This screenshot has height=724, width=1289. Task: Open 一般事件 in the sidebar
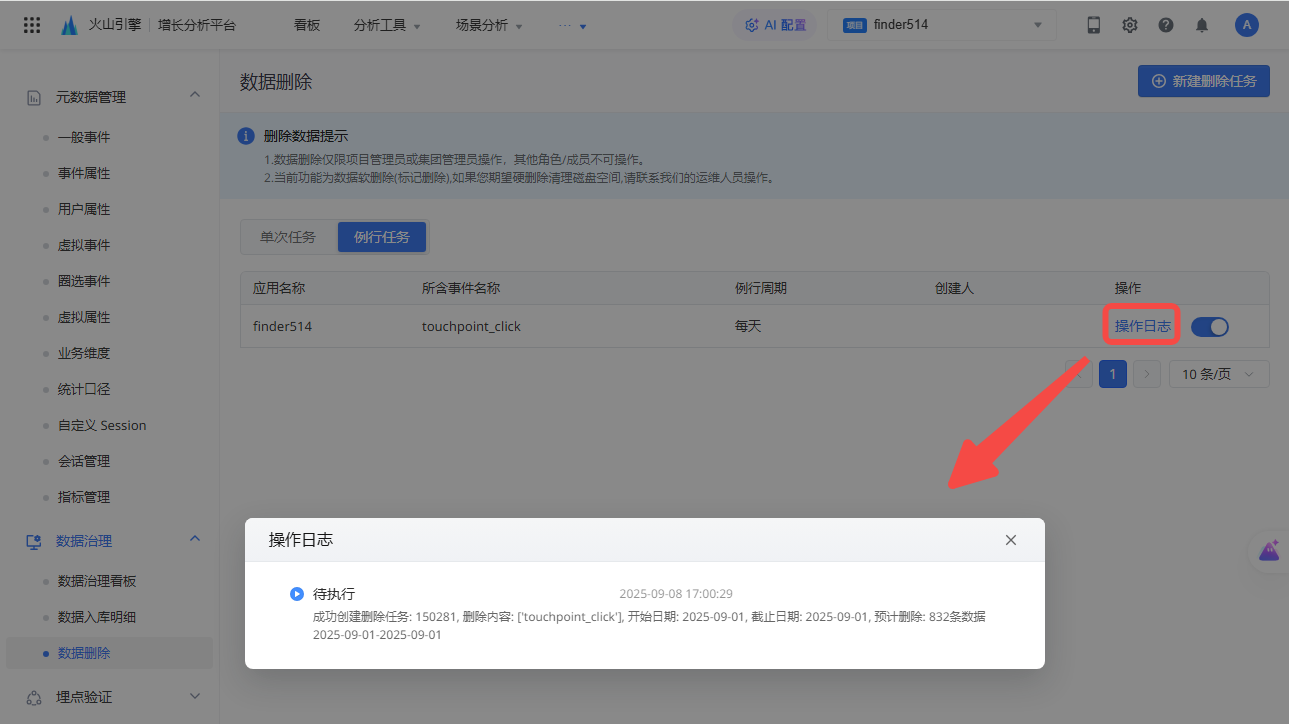tap(84, 137)
